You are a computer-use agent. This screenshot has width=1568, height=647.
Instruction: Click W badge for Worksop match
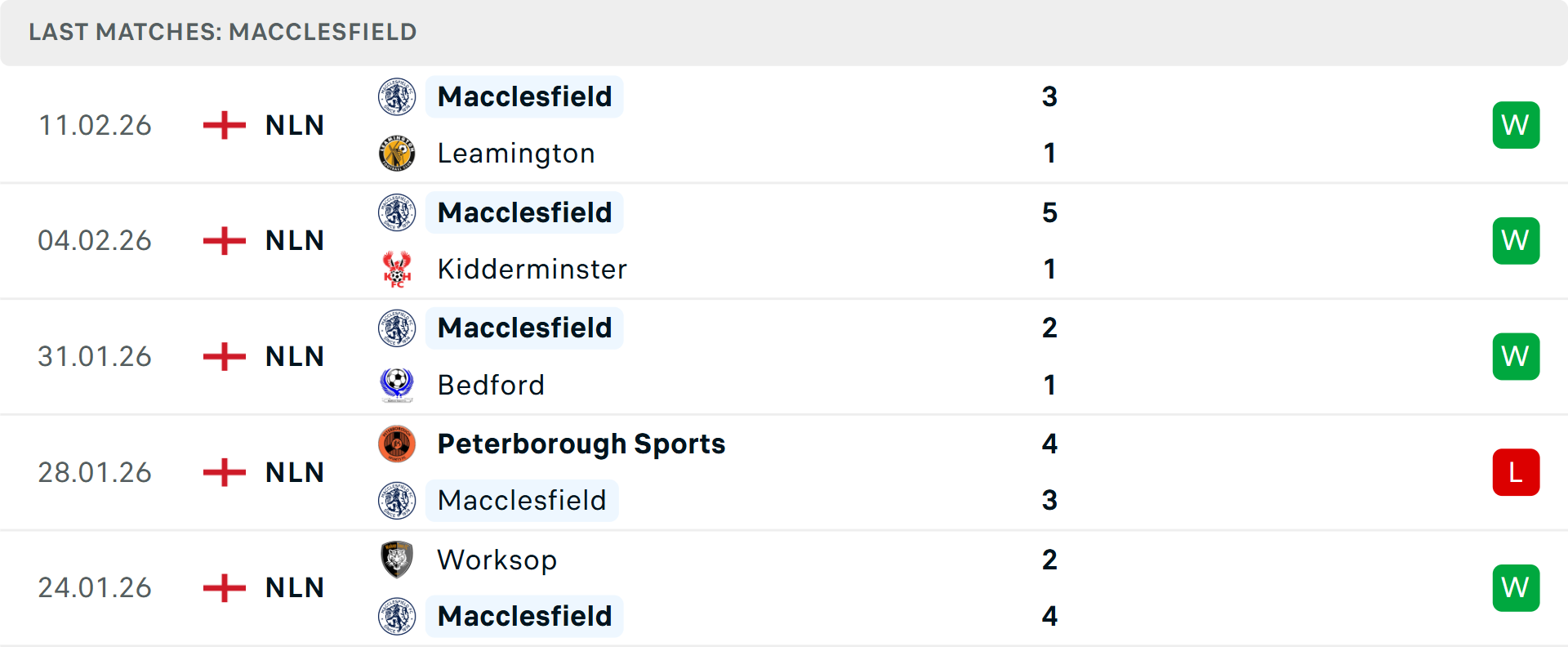point(1515,587)
